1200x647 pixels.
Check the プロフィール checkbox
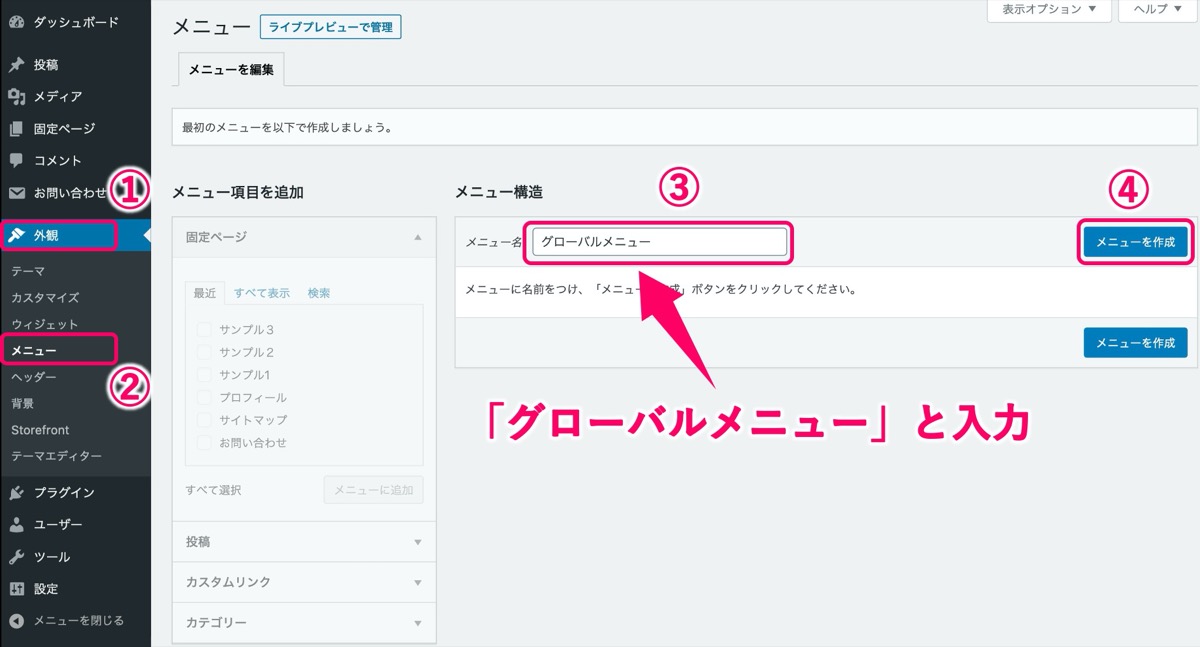204,397
